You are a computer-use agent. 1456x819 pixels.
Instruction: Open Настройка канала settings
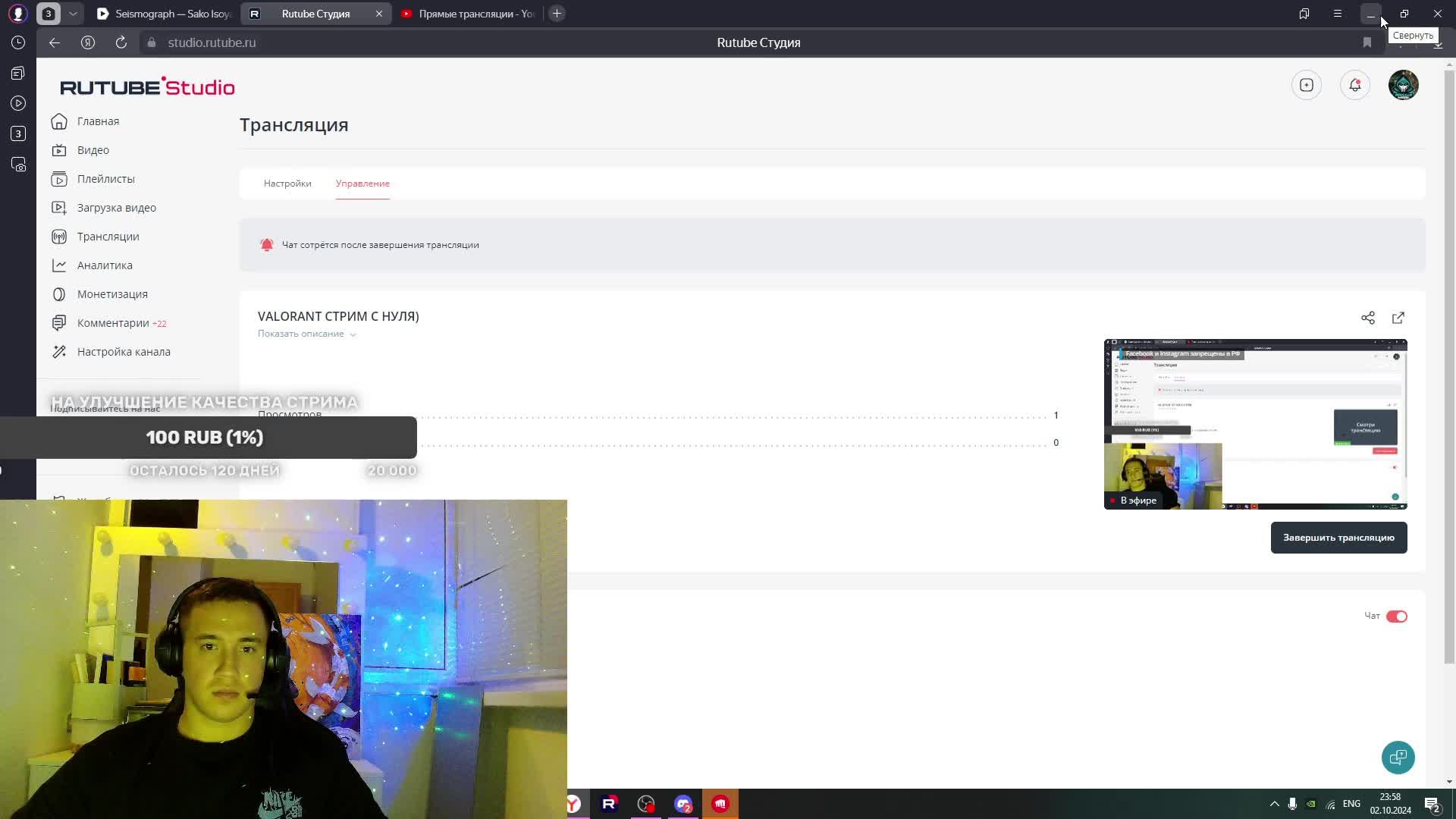point(111,352)
